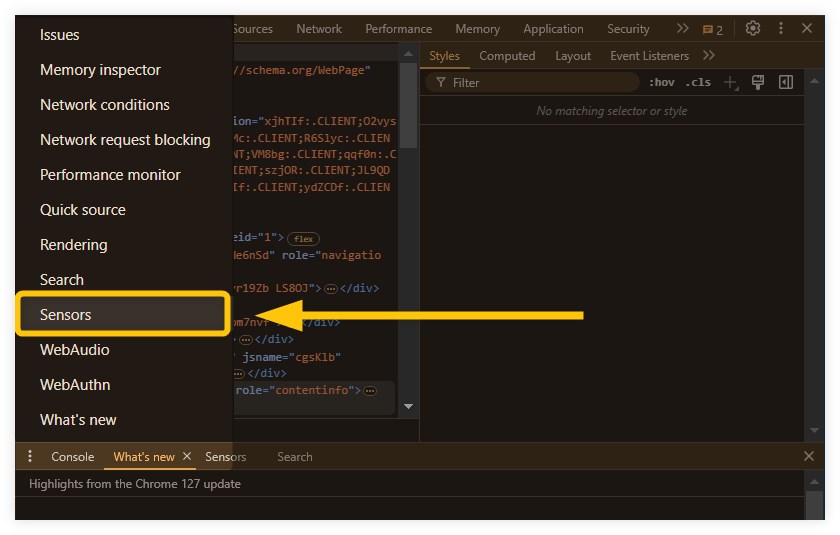
Task: Click the new style rule plus icon
Action: pos(731,82)
